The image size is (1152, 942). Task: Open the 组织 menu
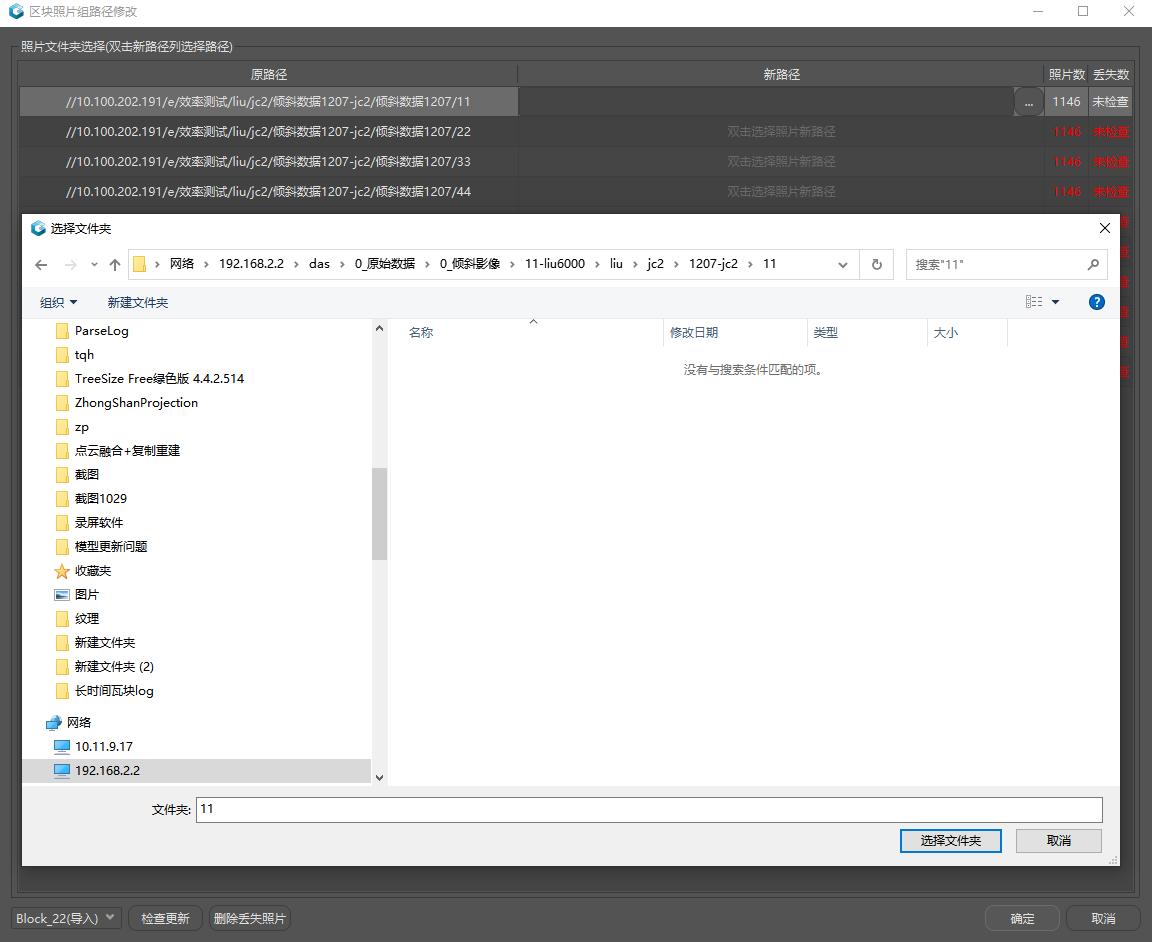click(x=58, y=303)
